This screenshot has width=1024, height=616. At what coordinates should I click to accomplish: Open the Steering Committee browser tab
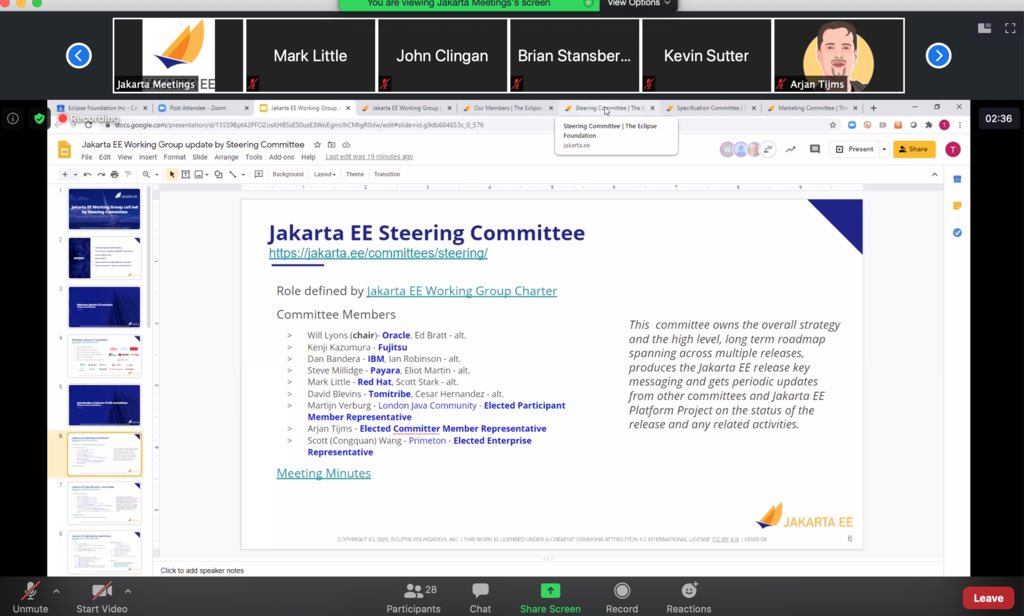point(609,108)
